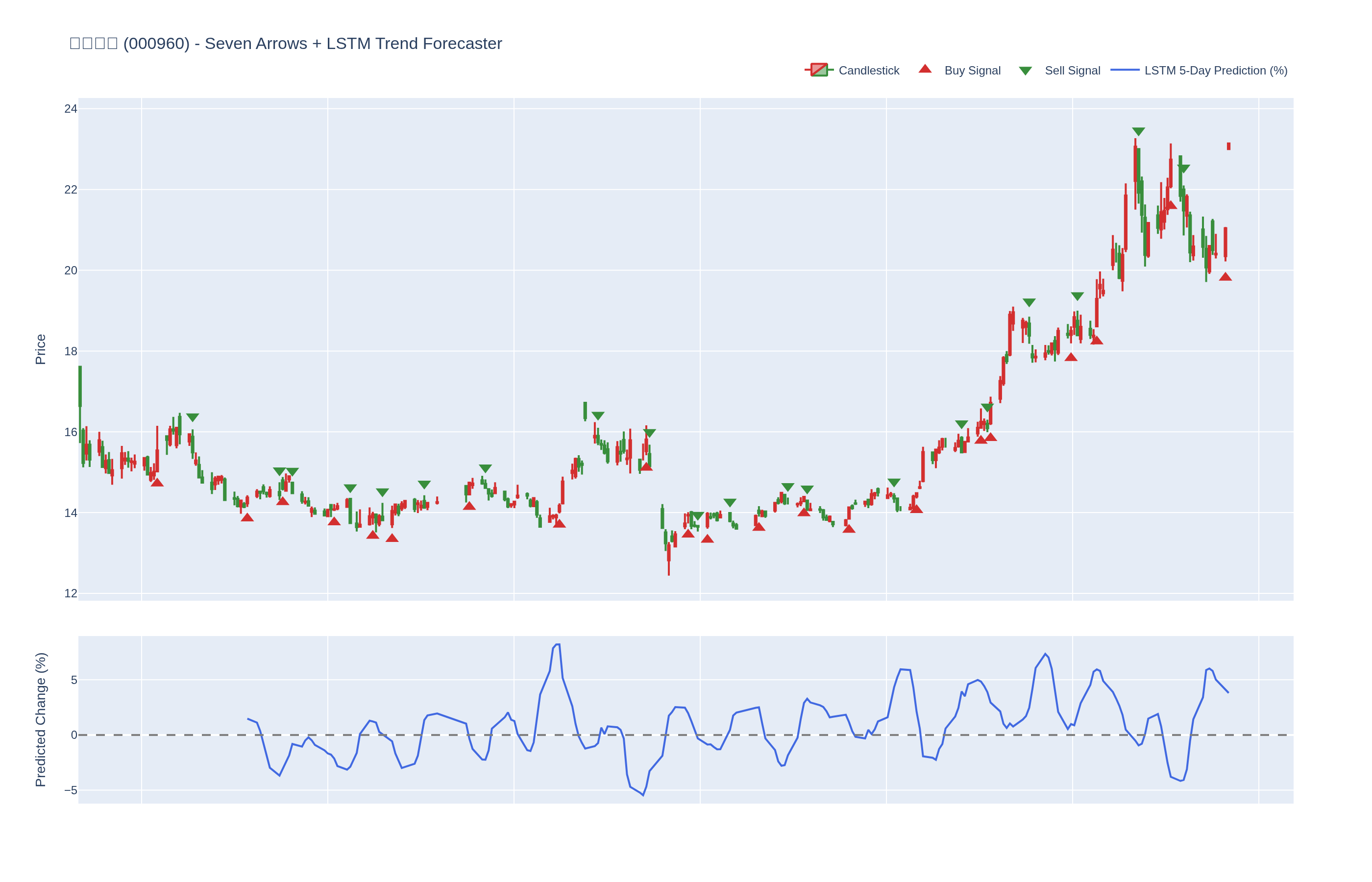
Task: Click the red up-triangle legend icon
Action: 925,69
